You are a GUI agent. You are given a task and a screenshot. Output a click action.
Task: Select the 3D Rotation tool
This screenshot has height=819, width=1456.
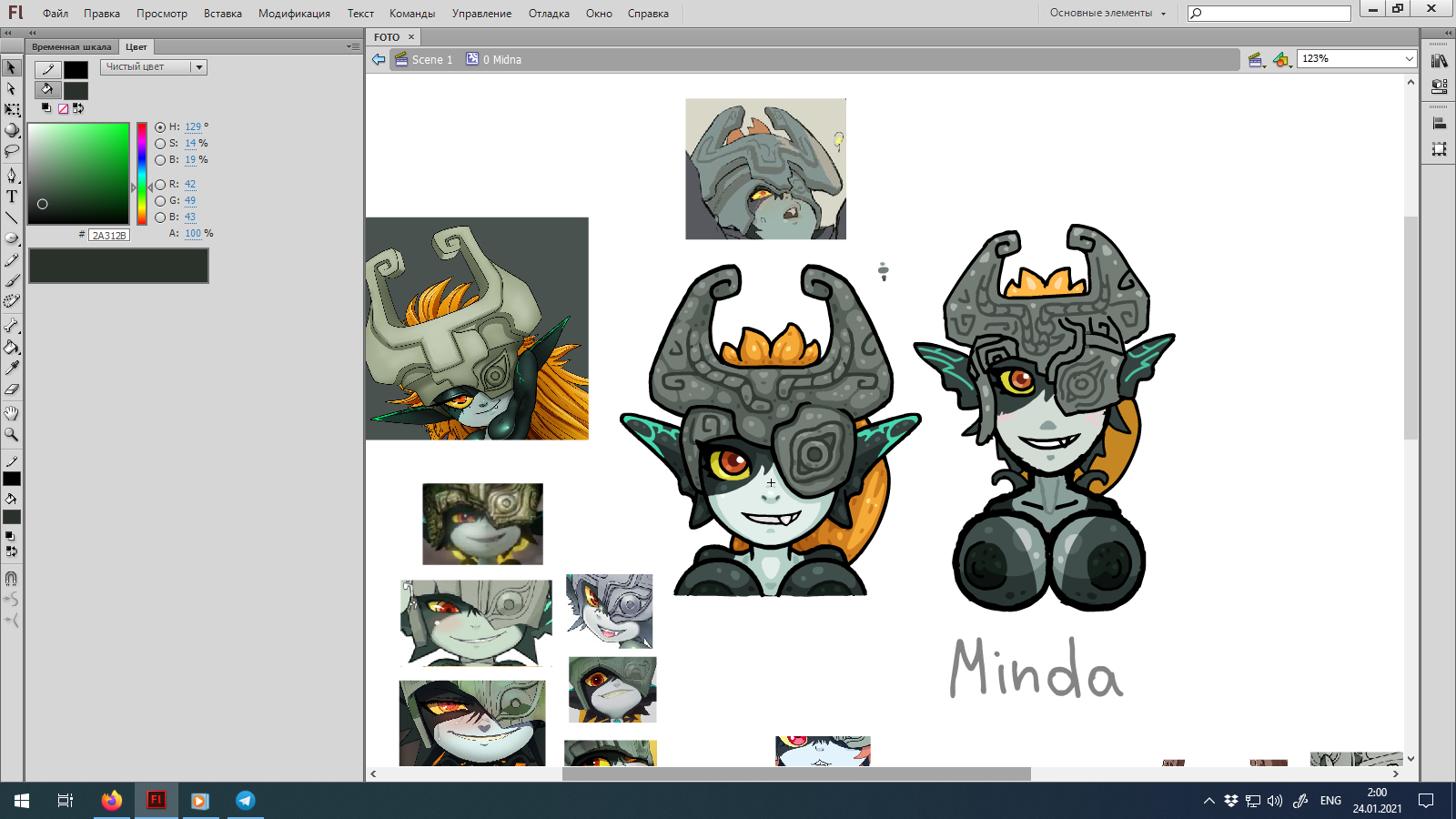(x=12, y=130)
